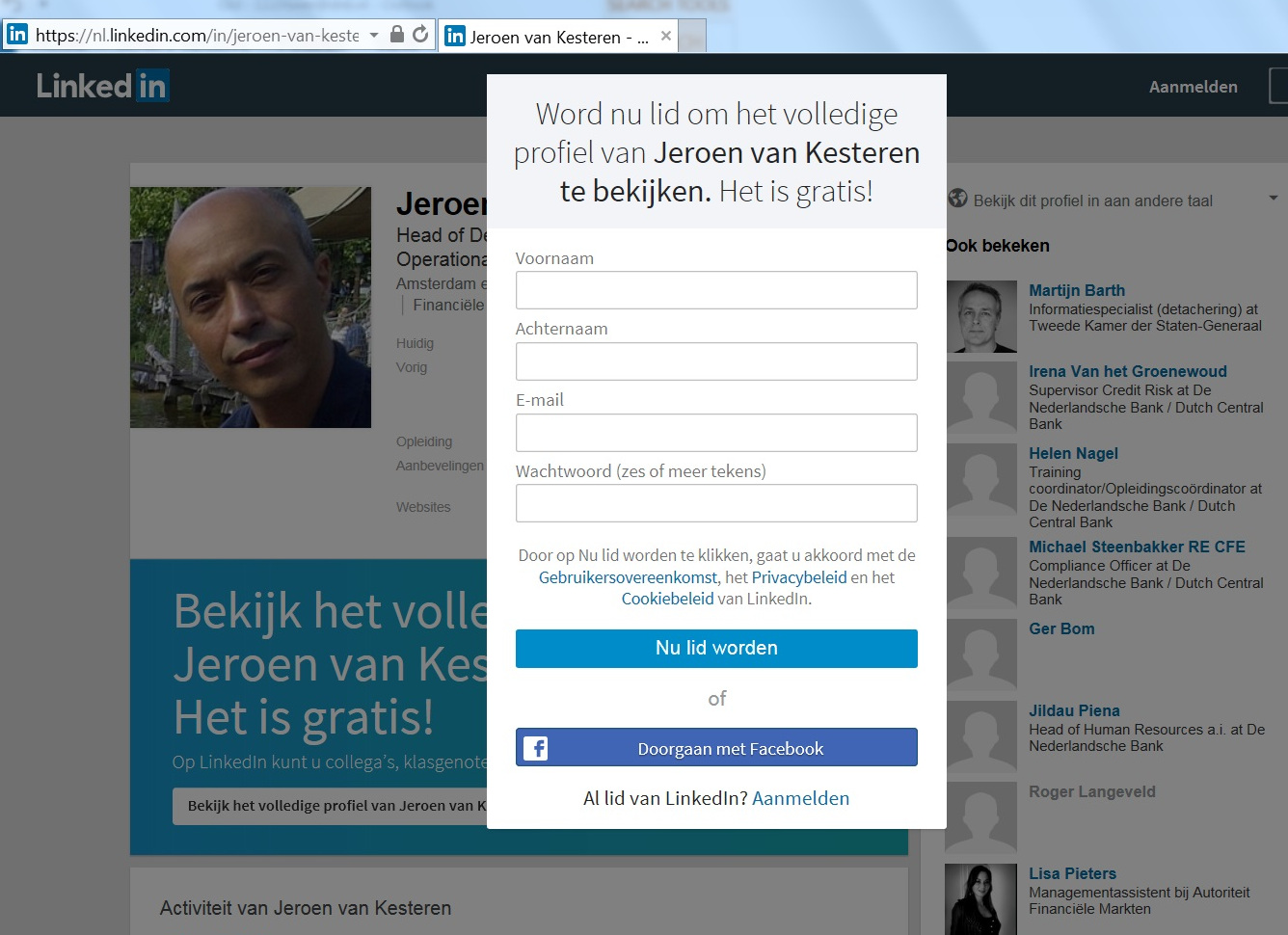This screenshot has height=935, width=1288.
Task: Focus the E-mail input field
Action: 716,433
